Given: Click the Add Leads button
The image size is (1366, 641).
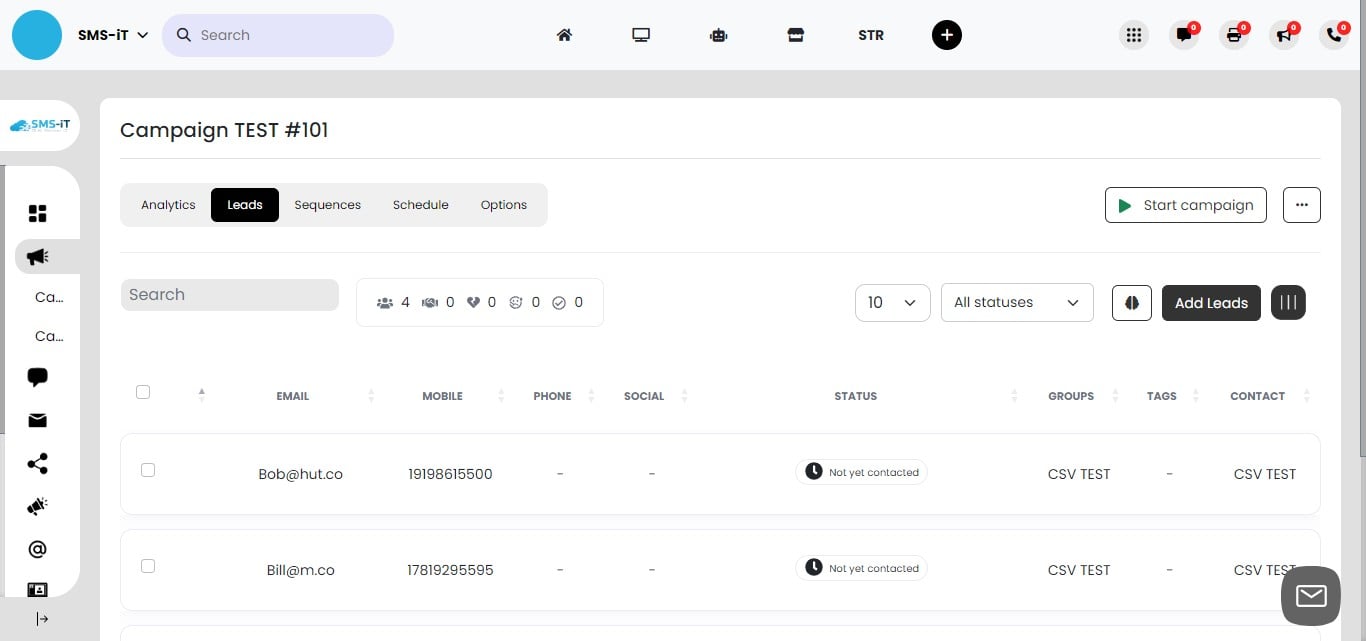Looking at the screenshot, I should coord(1211,302).
